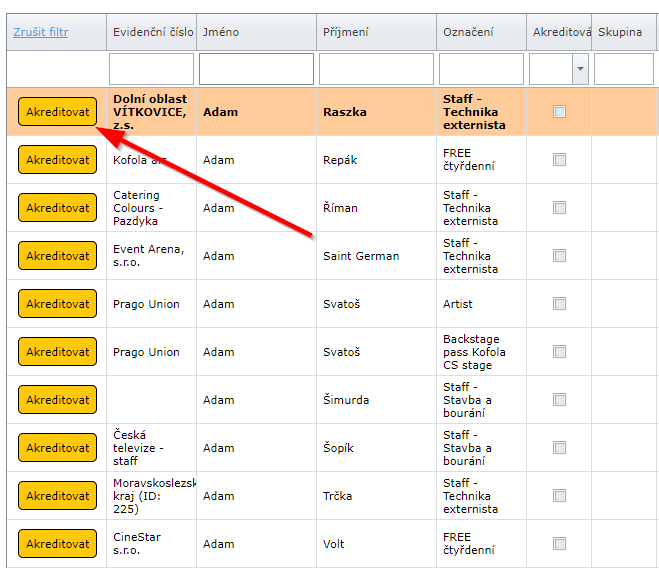Tick Akreditován checkbox for Adam Raszka
The image size is (659, 568).
[x=559, y=112]
